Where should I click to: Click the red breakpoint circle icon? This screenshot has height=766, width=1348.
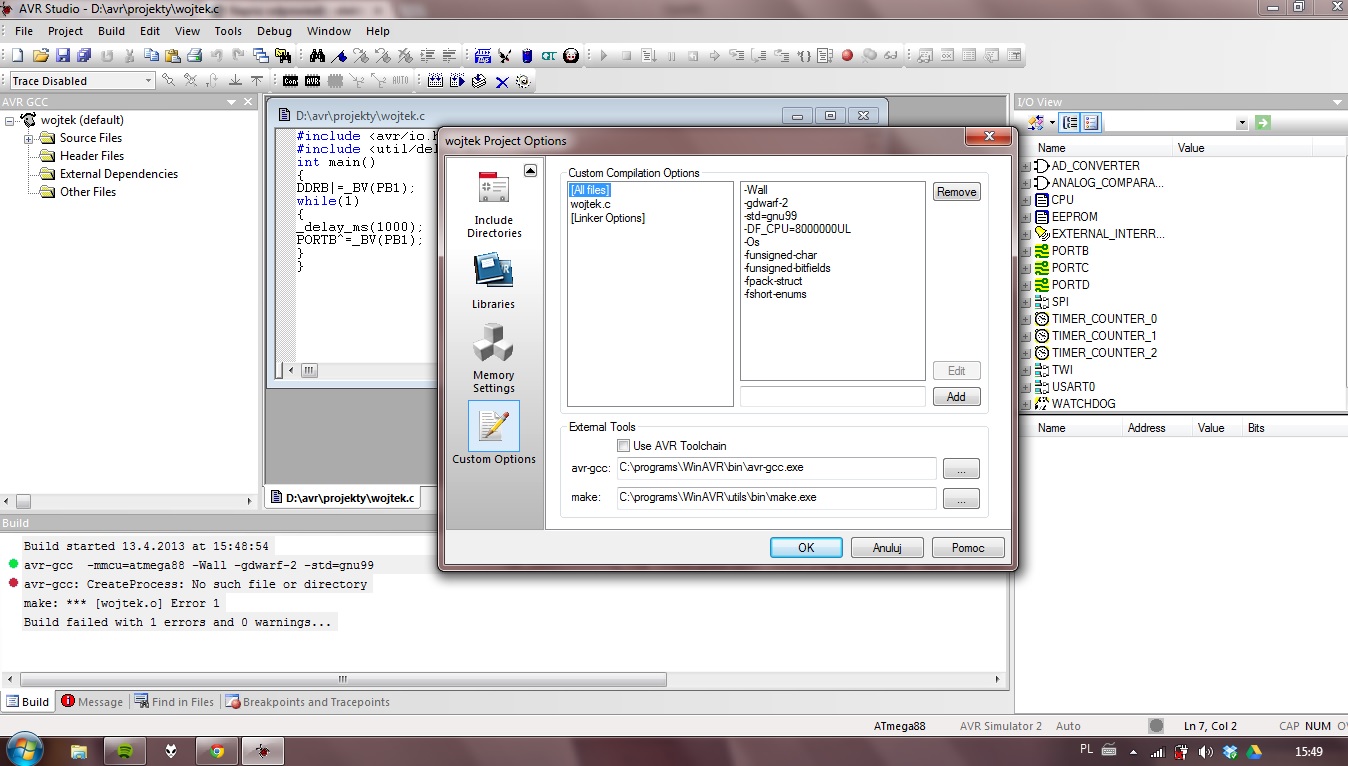coord(847,56)
